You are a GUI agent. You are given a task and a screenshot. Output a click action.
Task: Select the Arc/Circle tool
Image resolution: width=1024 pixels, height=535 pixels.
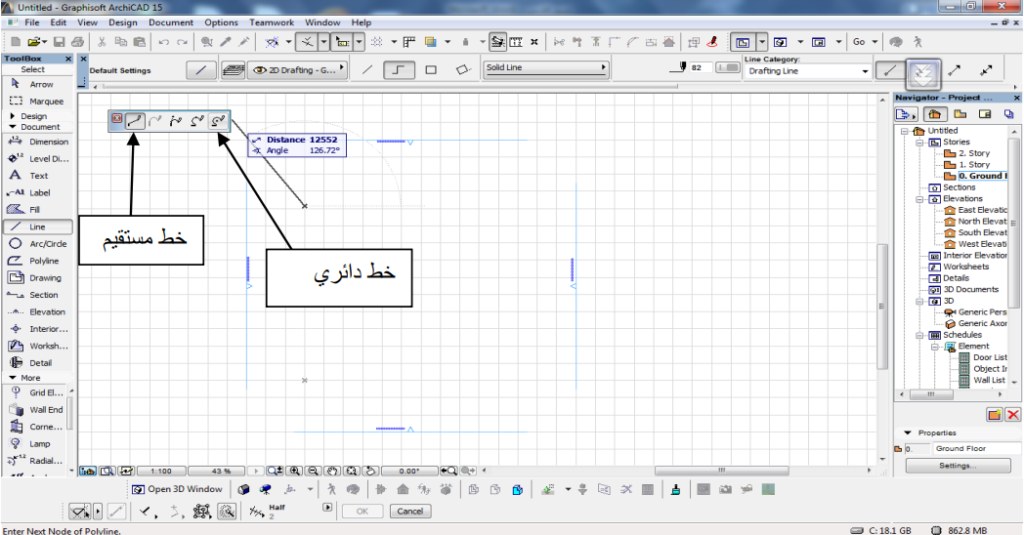[37, 244]
